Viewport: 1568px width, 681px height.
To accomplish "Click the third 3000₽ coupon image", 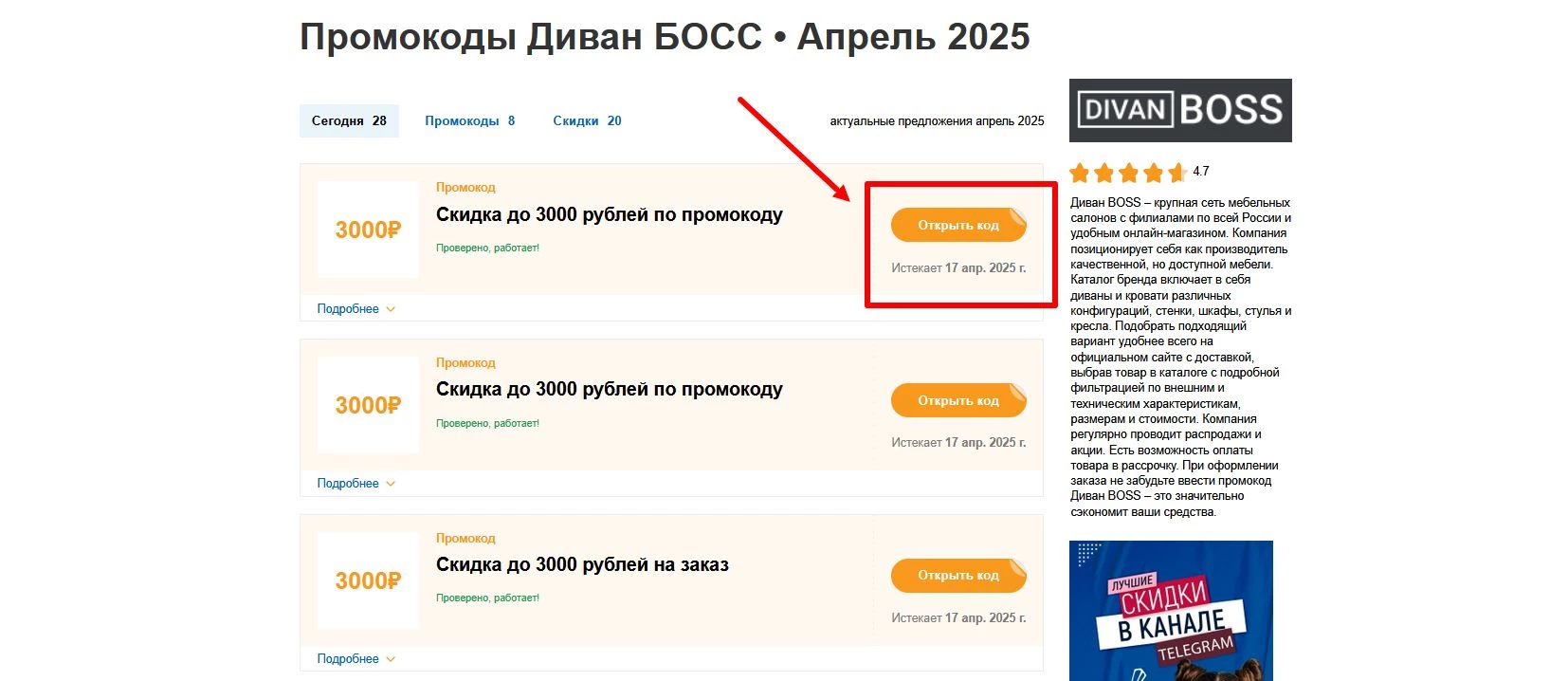I will point(368,580).
